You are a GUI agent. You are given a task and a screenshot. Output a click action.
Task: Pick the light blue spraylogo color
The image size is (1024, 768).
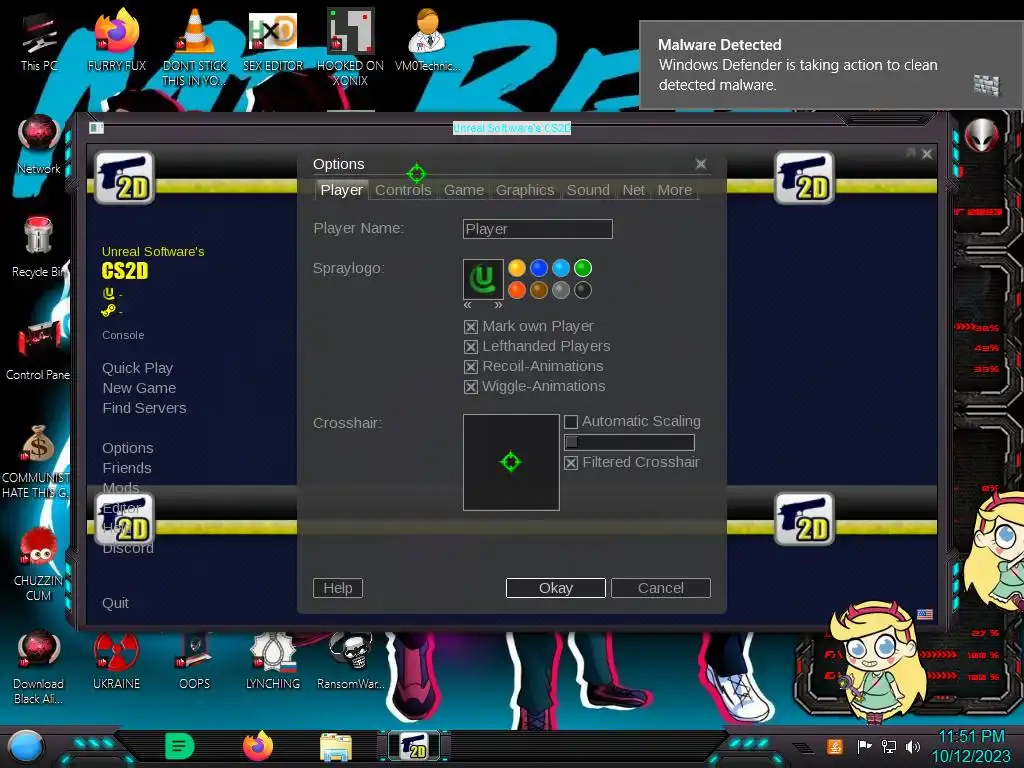(561, 268)
